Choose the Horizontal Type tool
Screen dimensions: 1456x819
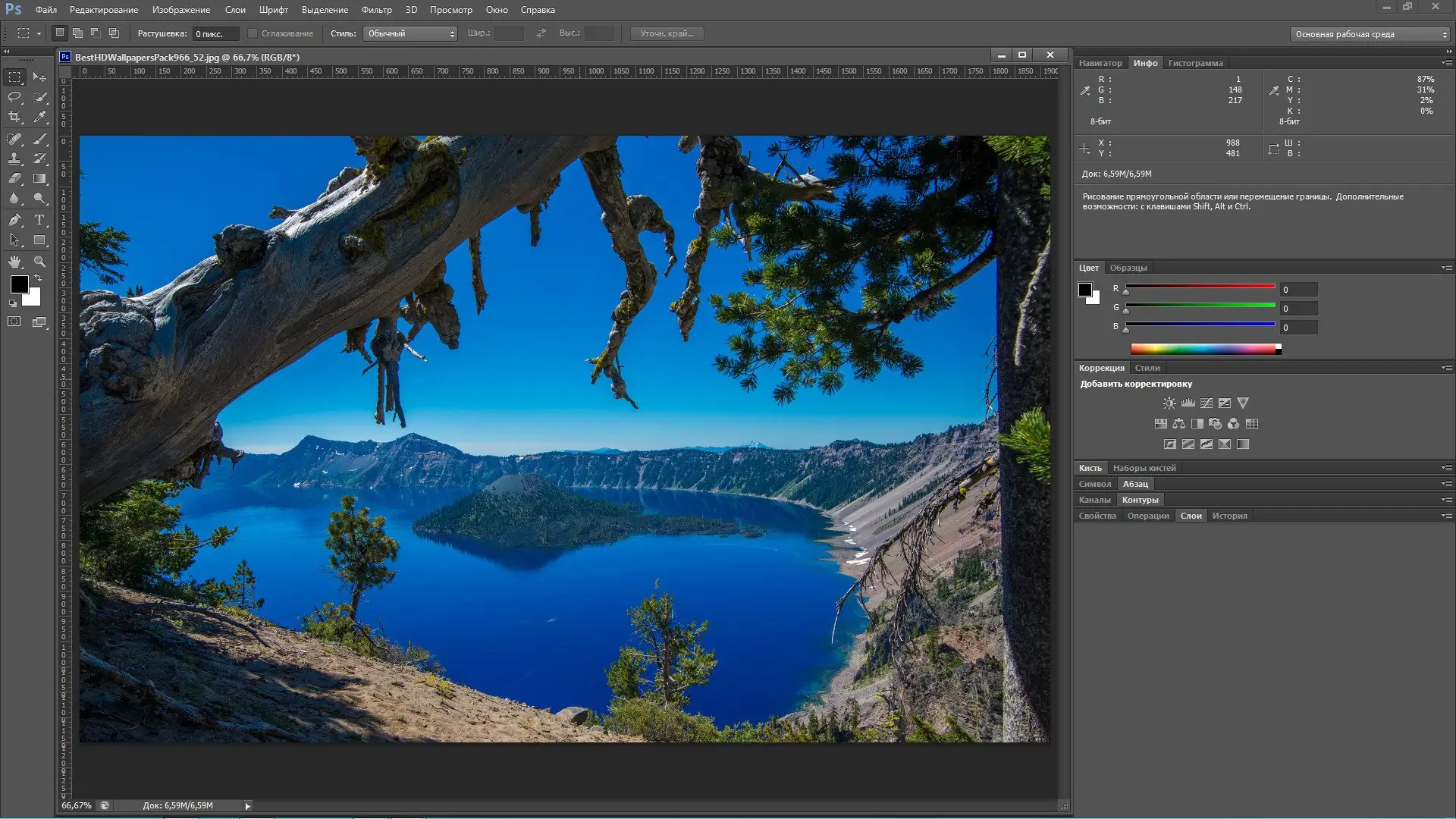40,220
